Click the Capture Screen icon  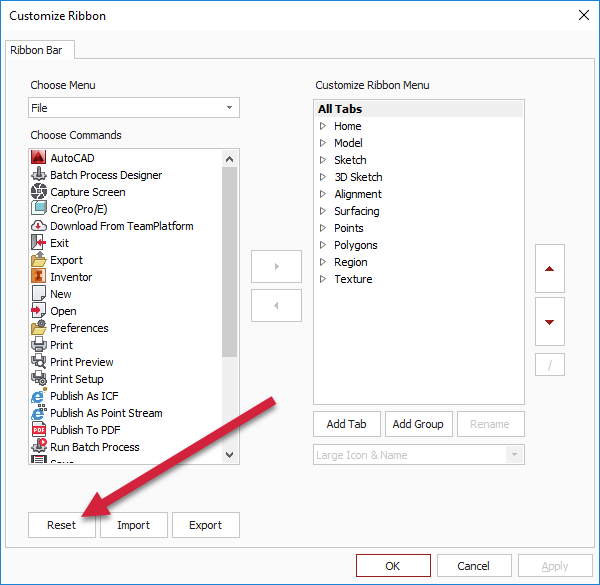(39, 192)
